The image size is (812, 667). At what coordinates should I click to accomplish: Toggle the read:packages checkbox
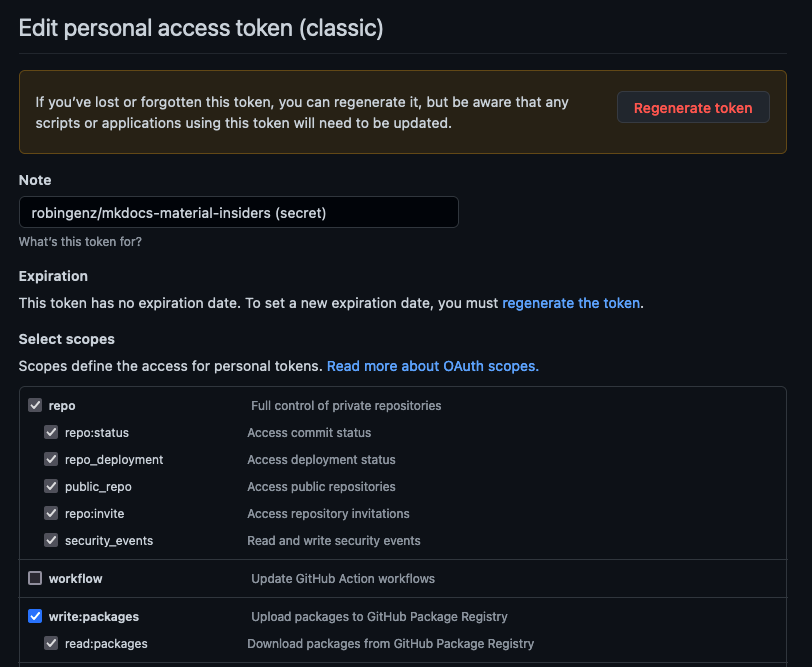(x=51, y=643)
